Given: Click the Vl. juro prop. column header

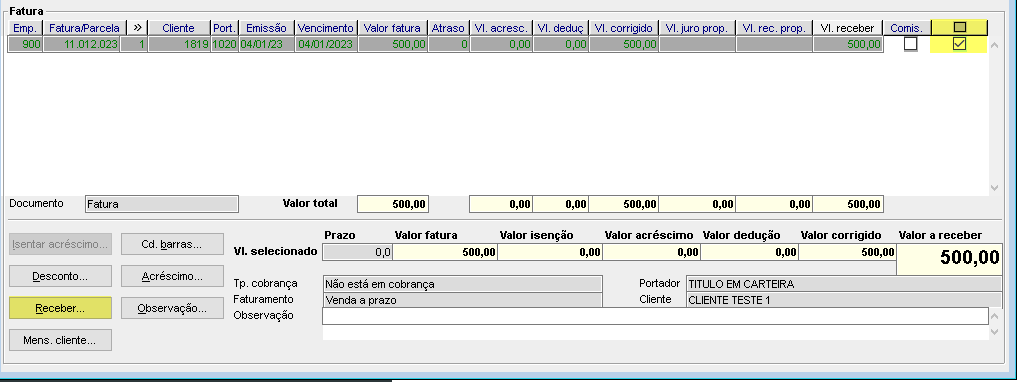Looking at the screenshot, I should pos(697,28).
